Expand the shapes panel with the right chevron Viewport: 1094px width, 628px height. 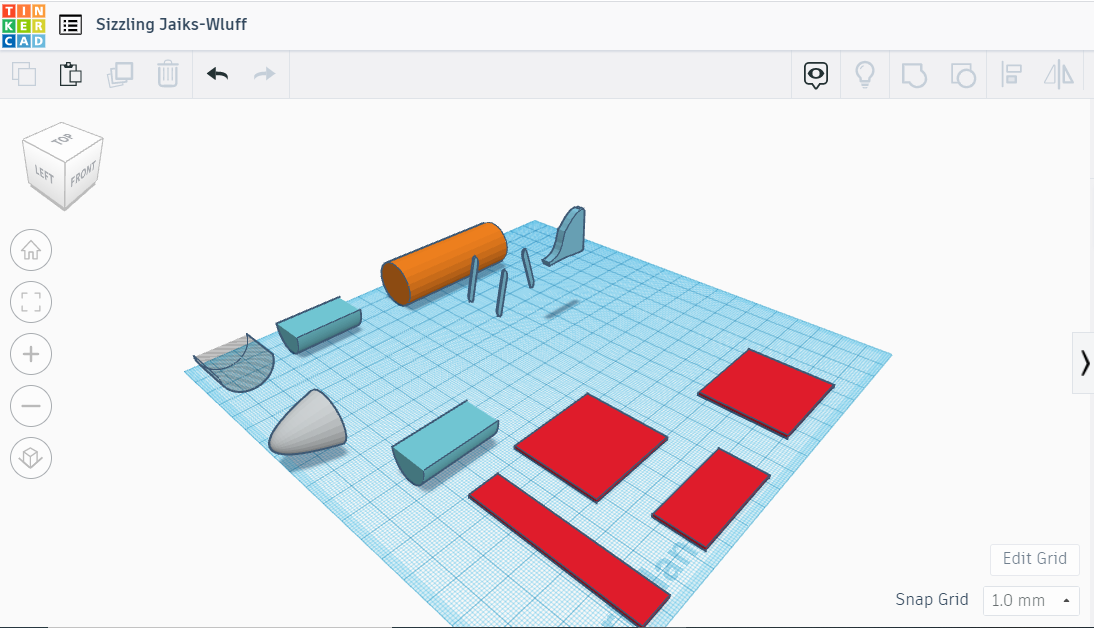(1084, 363)
